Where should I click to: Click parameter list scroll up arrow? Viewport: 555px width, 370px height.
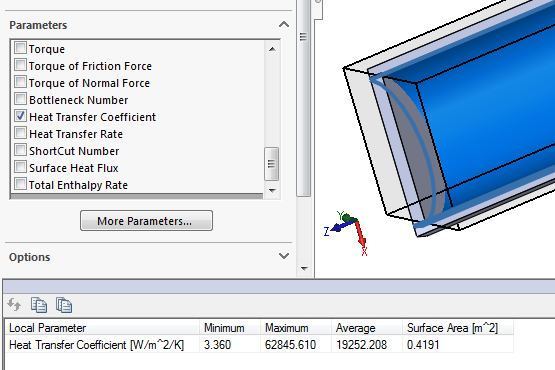[x=272, y=49]
